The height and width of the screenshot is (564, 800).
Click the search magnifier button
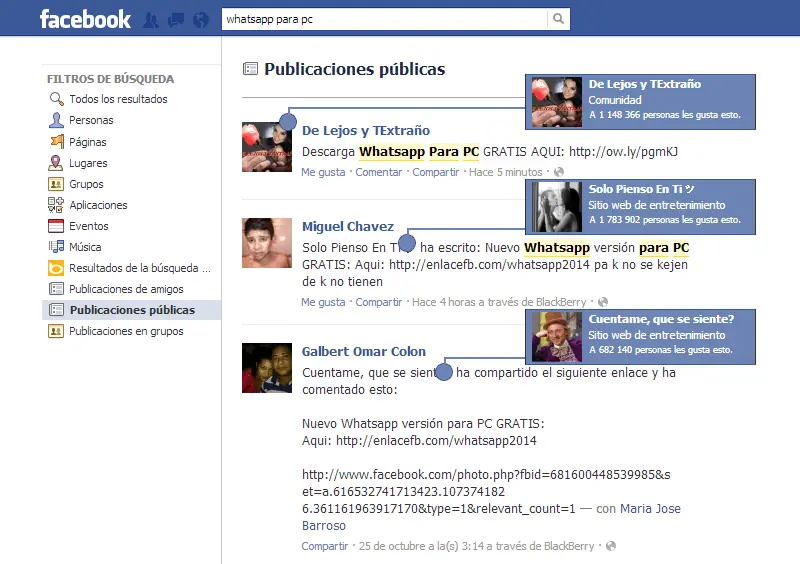(x=559, y=19)
